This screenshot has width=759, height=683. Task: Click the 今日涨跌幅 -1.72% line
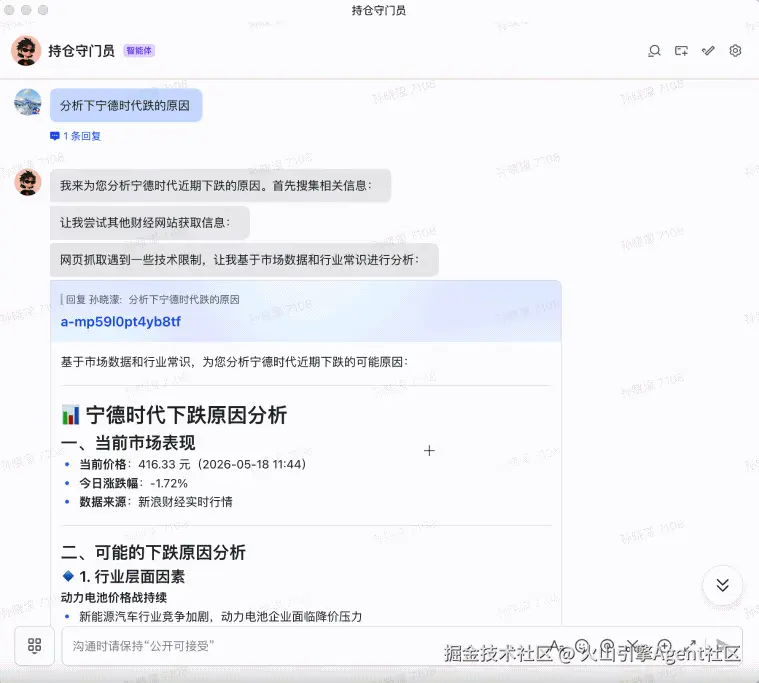click(x=134, y=484)
